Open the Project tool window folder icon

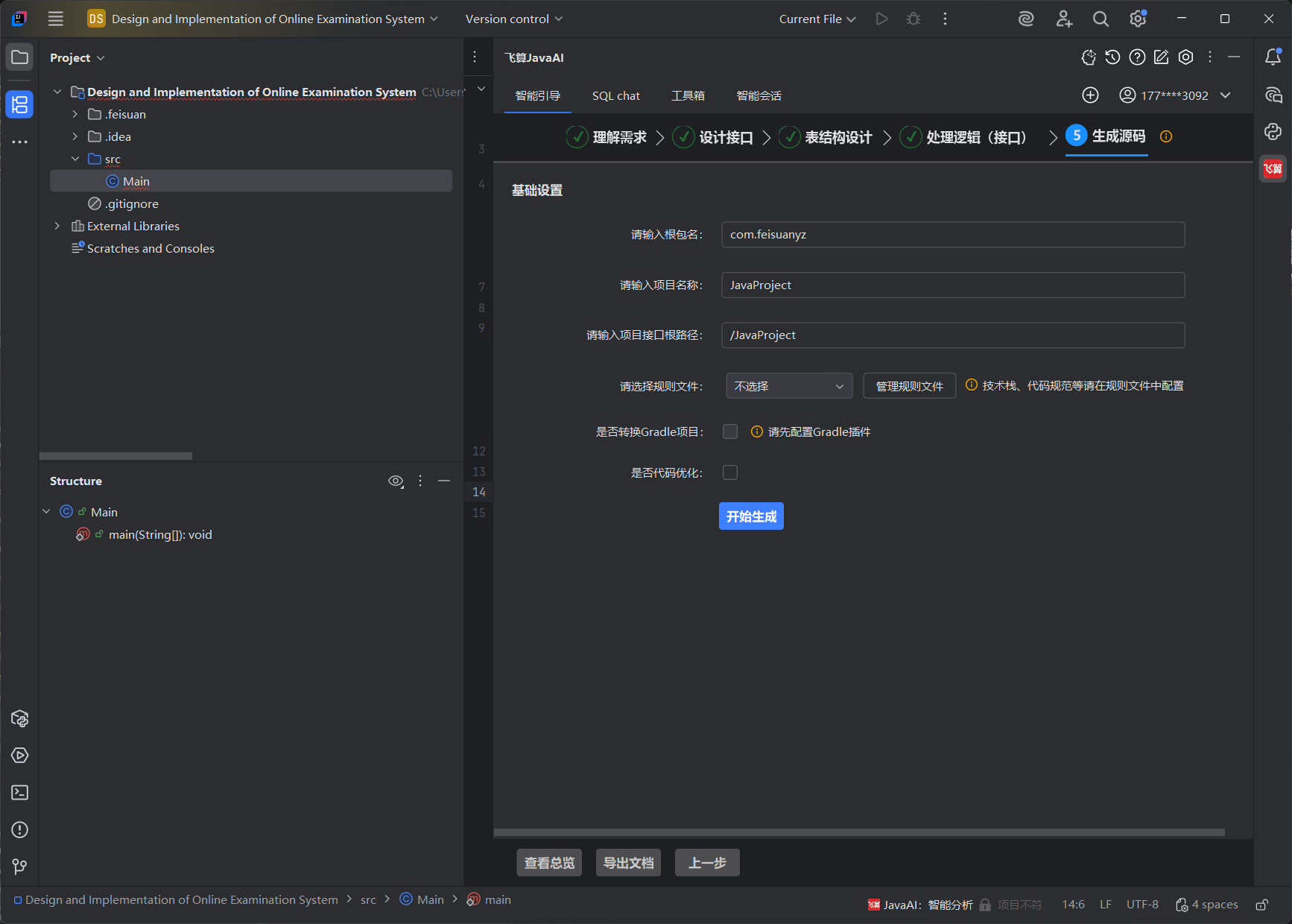[x=20, y=57]
